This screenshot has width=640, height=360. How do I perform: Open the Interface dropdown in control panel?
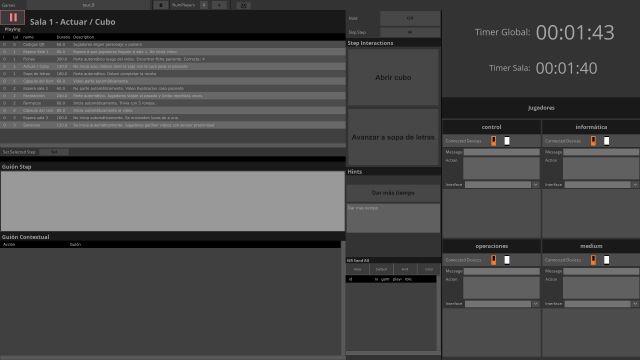535,184
